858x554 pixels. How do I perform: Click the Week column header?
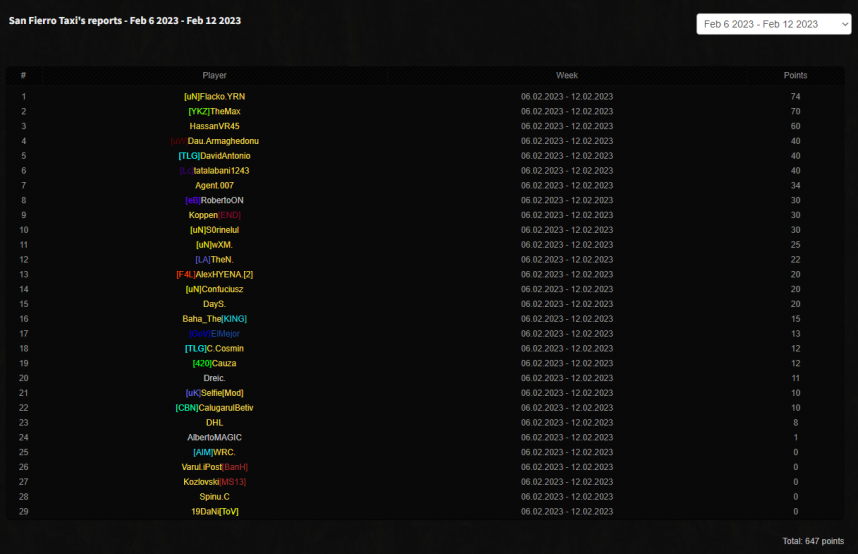(567, 75)
